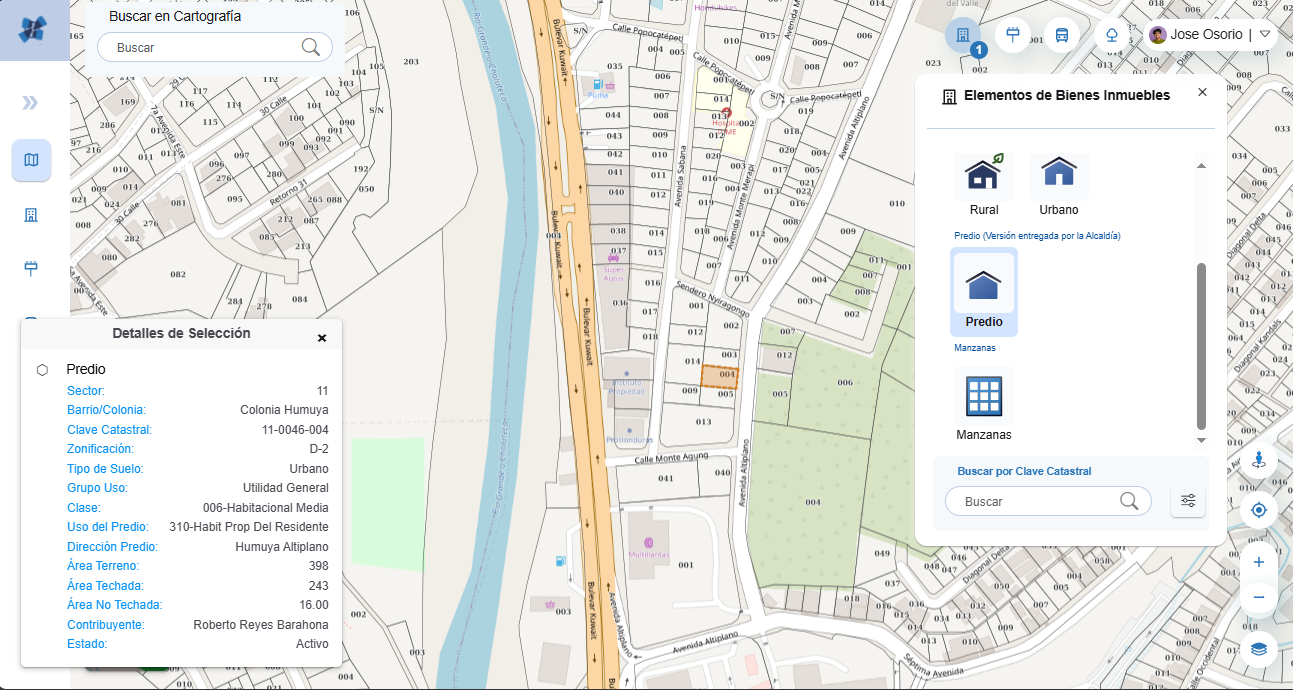This screenshot has height=690, width=1293.
Task: Open filter settings beside Clave Catastral search
Action: point(1188,501)
